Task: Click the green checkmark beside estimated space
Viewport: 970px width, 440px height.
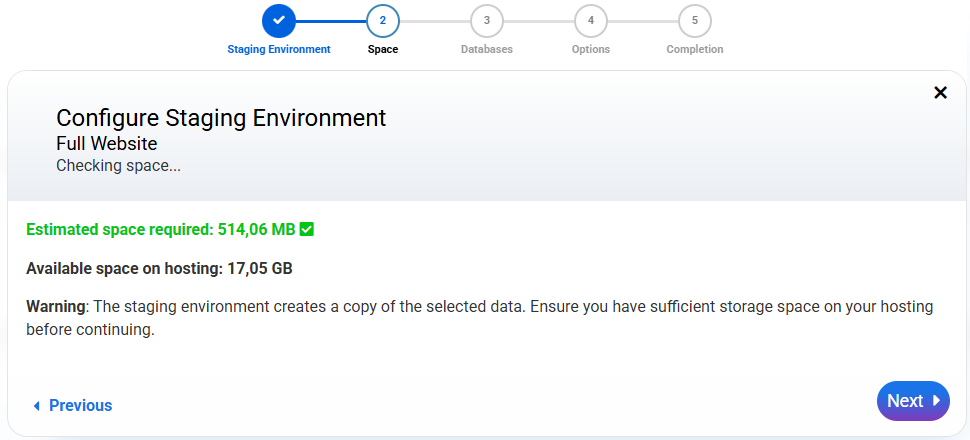Action: (307, 229)
